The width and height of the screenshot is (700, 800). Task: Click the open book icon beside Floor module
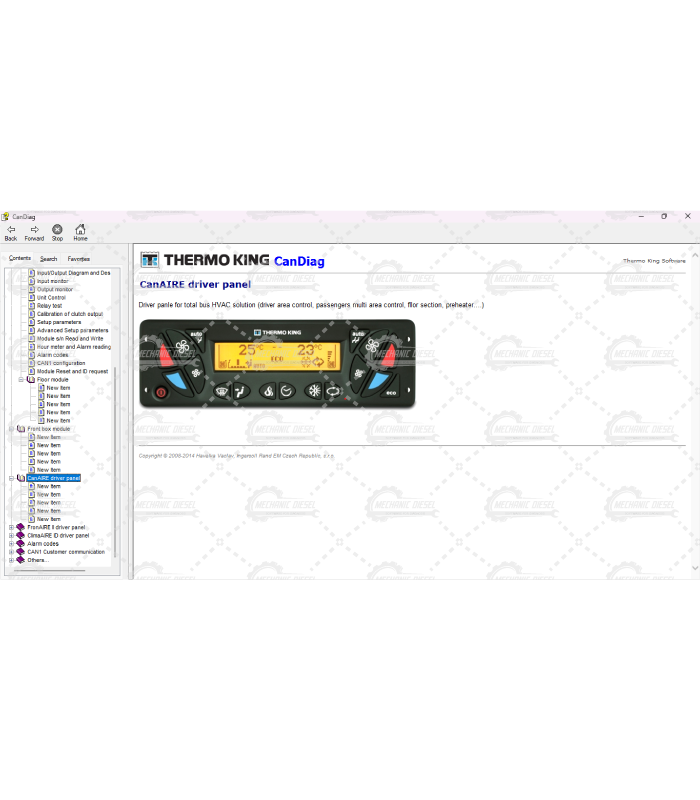pos(30,380)
